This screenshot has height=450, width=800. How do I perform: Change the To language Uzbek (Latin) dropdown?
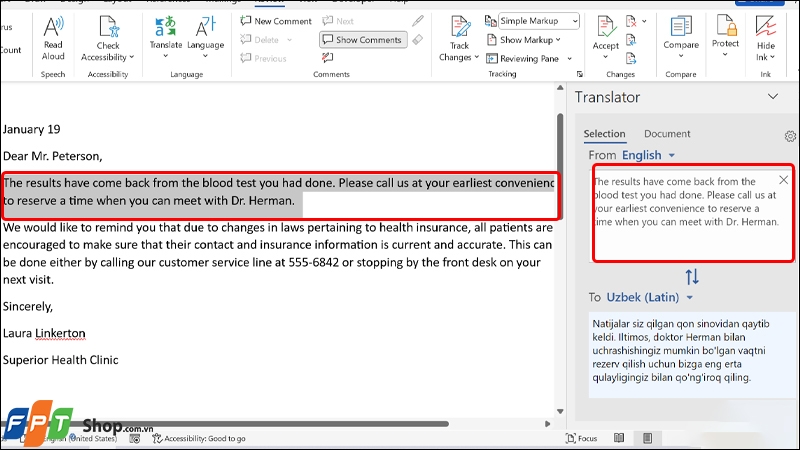[x=649, y=297]
